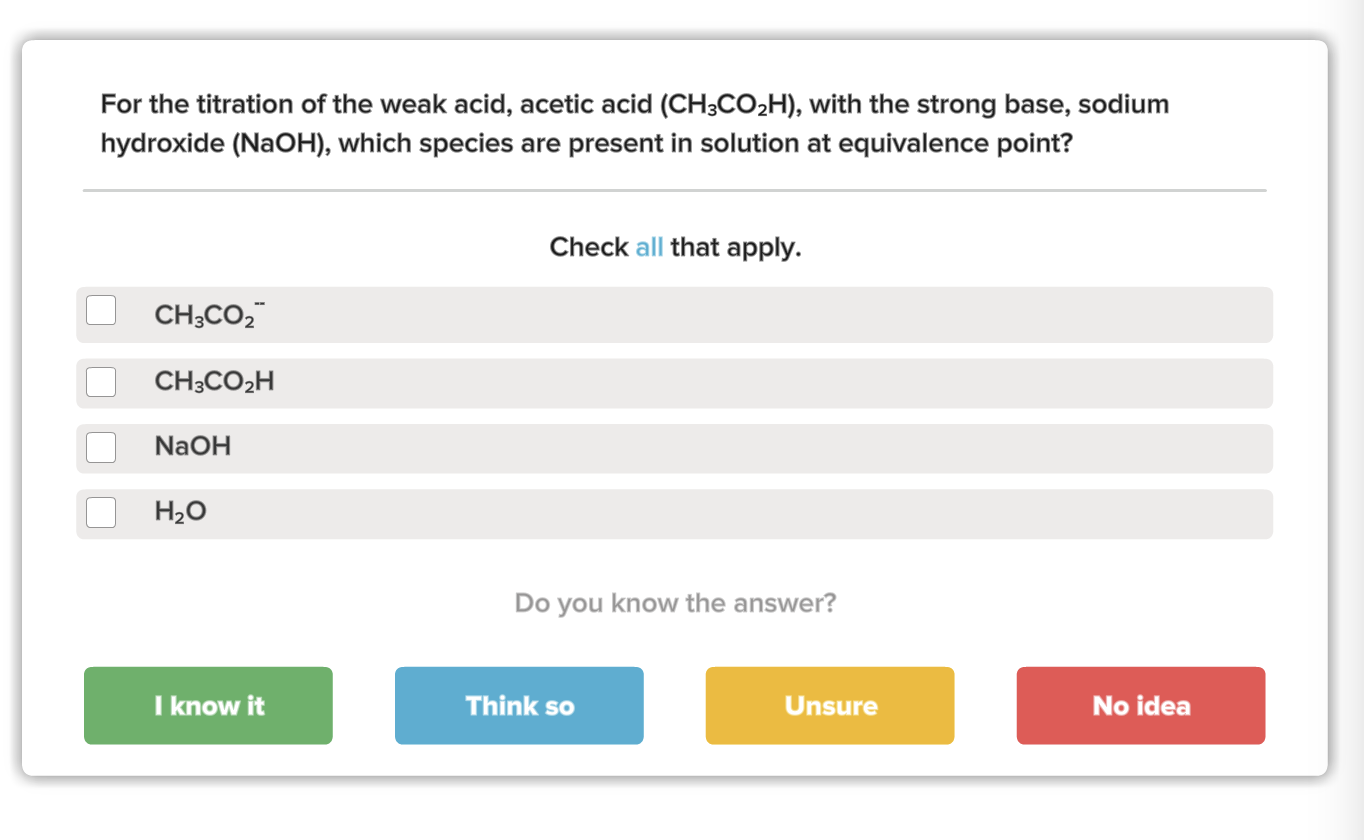Check the CH₃CO₂⁻ answer checkbox
Viewport: 1364px width, 840px height.
(x=101, y=310)
